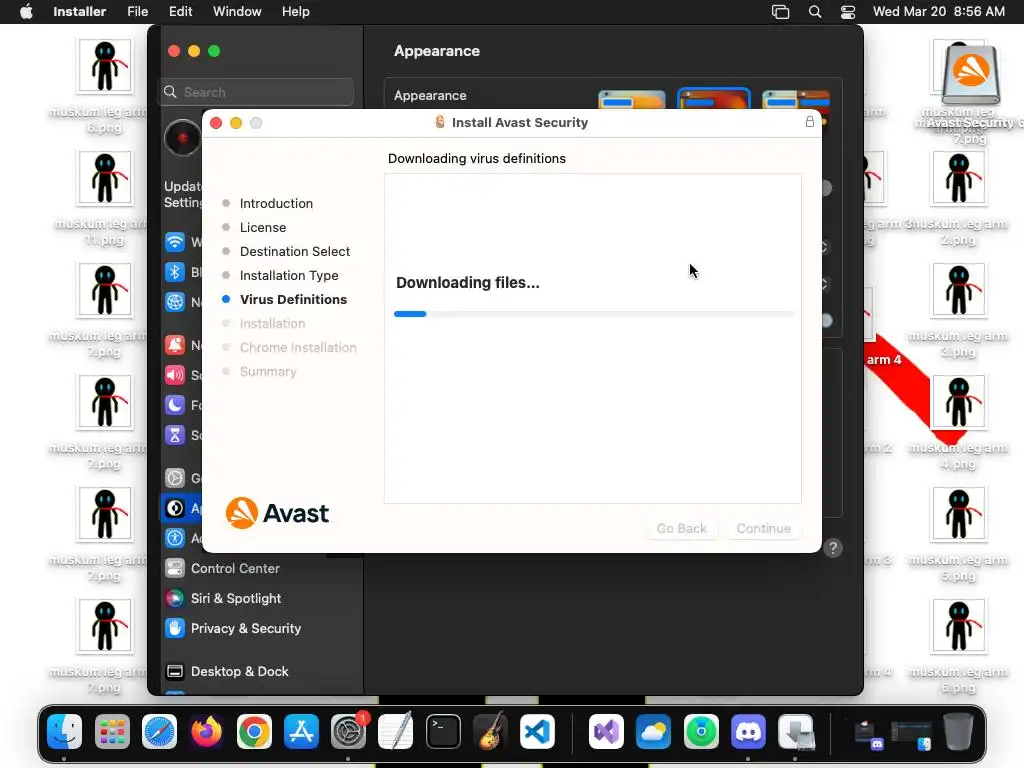Select the Network globe icon in the System Settings sidebar
The height and width of the screenshot is (768, 1024).
(x=175, y=302)
